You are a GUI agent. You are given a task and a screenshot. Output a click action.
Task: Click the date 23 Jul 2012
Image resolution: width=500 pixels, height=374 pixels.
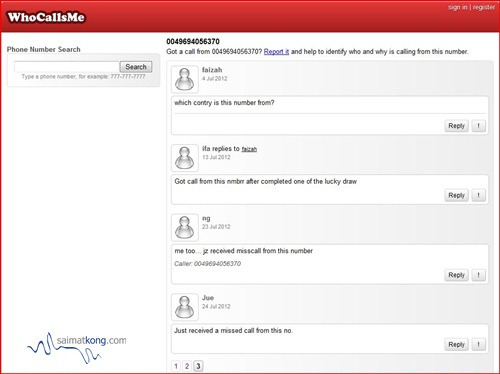pyautogui.click(x=216, y=227)
